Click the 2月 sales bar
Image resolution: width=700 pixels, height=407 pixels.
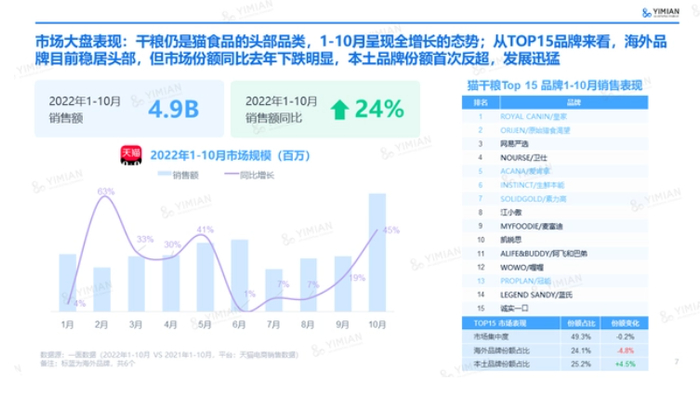point(102,289)
